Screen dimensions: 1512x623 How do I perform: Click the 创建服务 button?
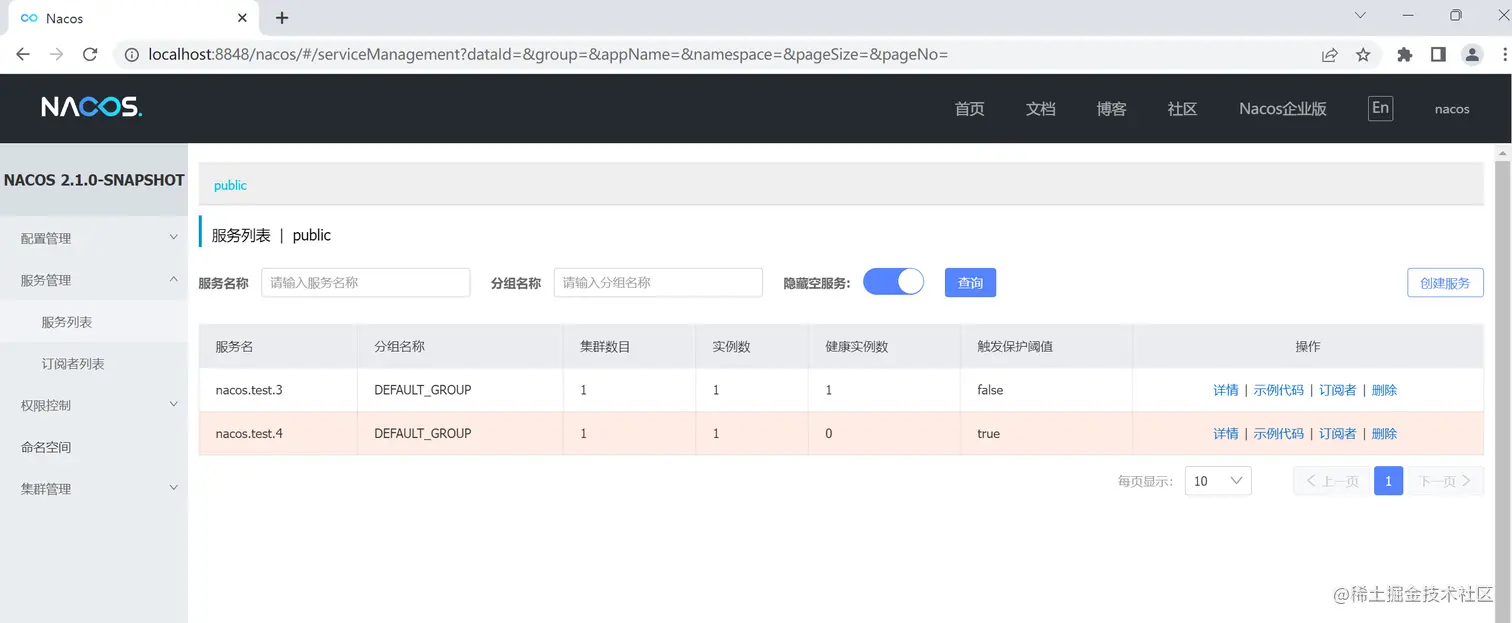click(1445, 283)
